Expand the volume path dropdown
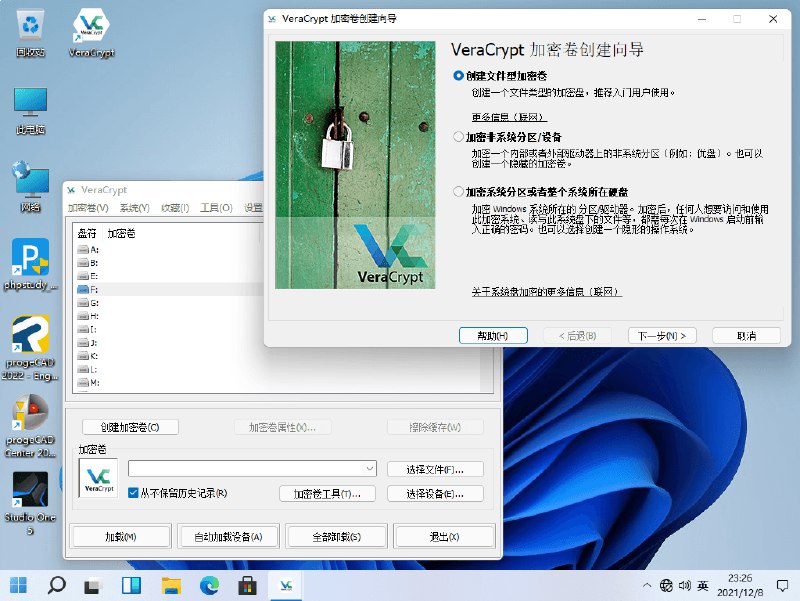The height and width of the screenshot is (601, 800). click(370, 468)
